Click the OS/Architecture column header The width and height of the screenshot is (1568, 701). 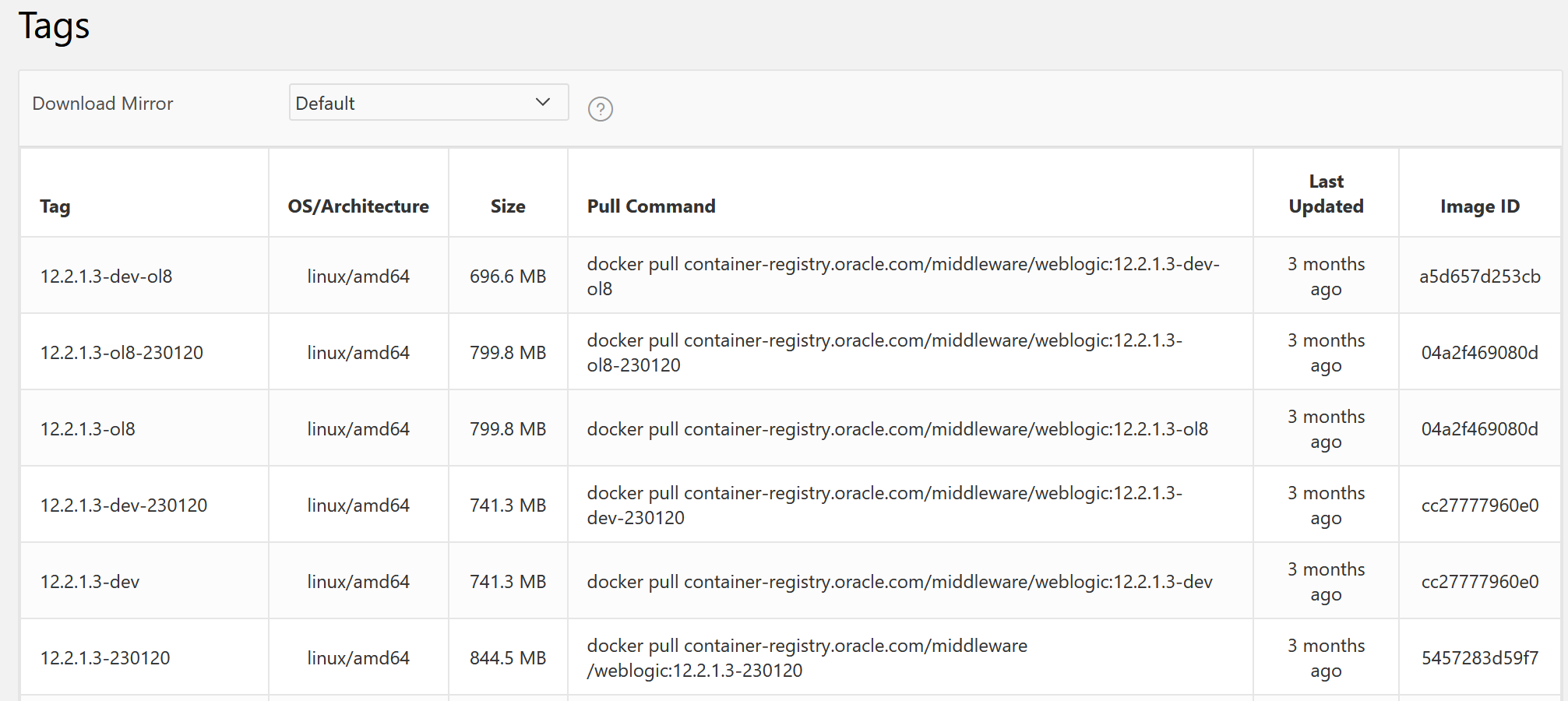pos(358,206)
